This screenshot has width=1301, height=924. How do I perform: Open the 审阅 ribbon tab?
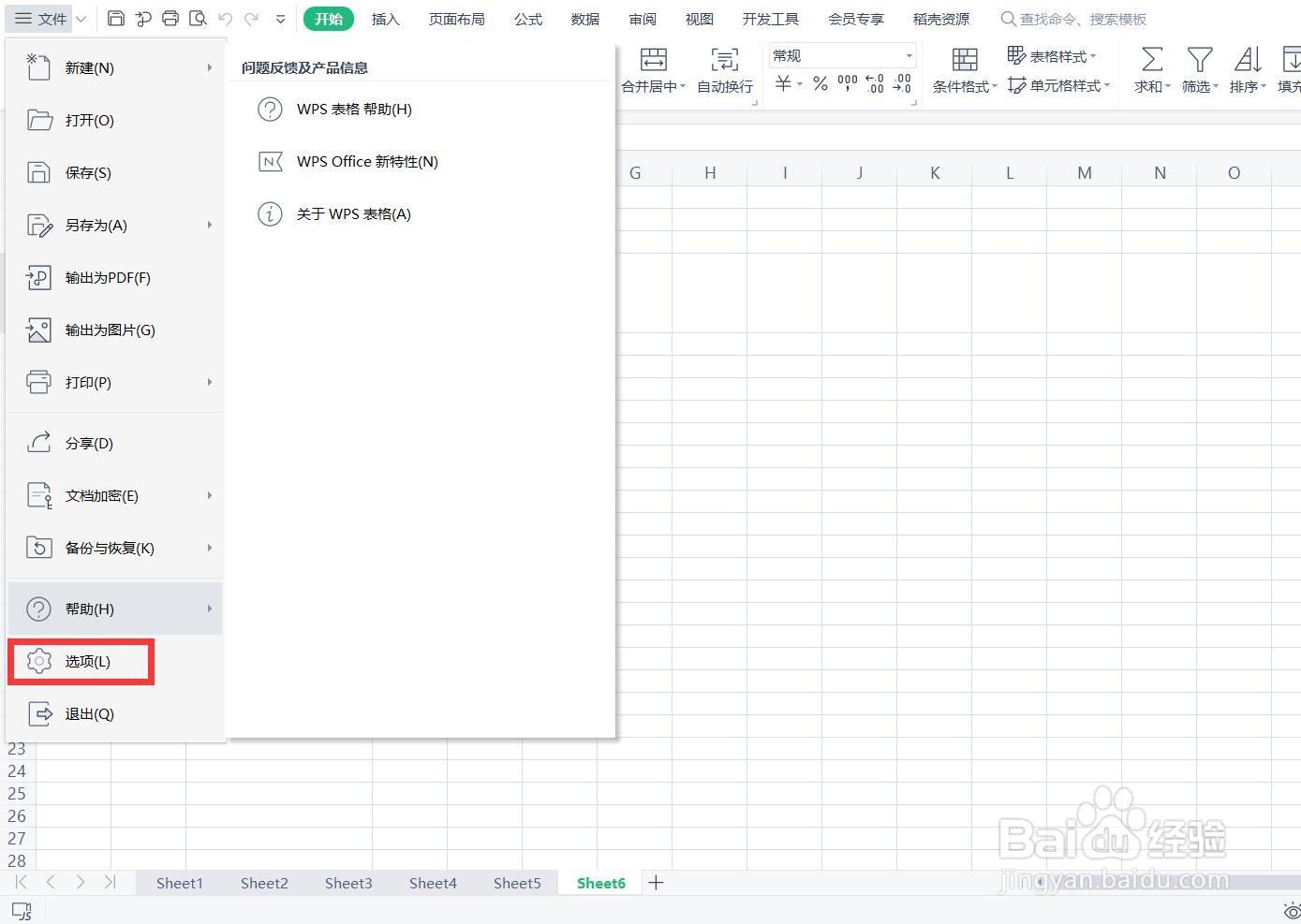(x=643, y=19)
